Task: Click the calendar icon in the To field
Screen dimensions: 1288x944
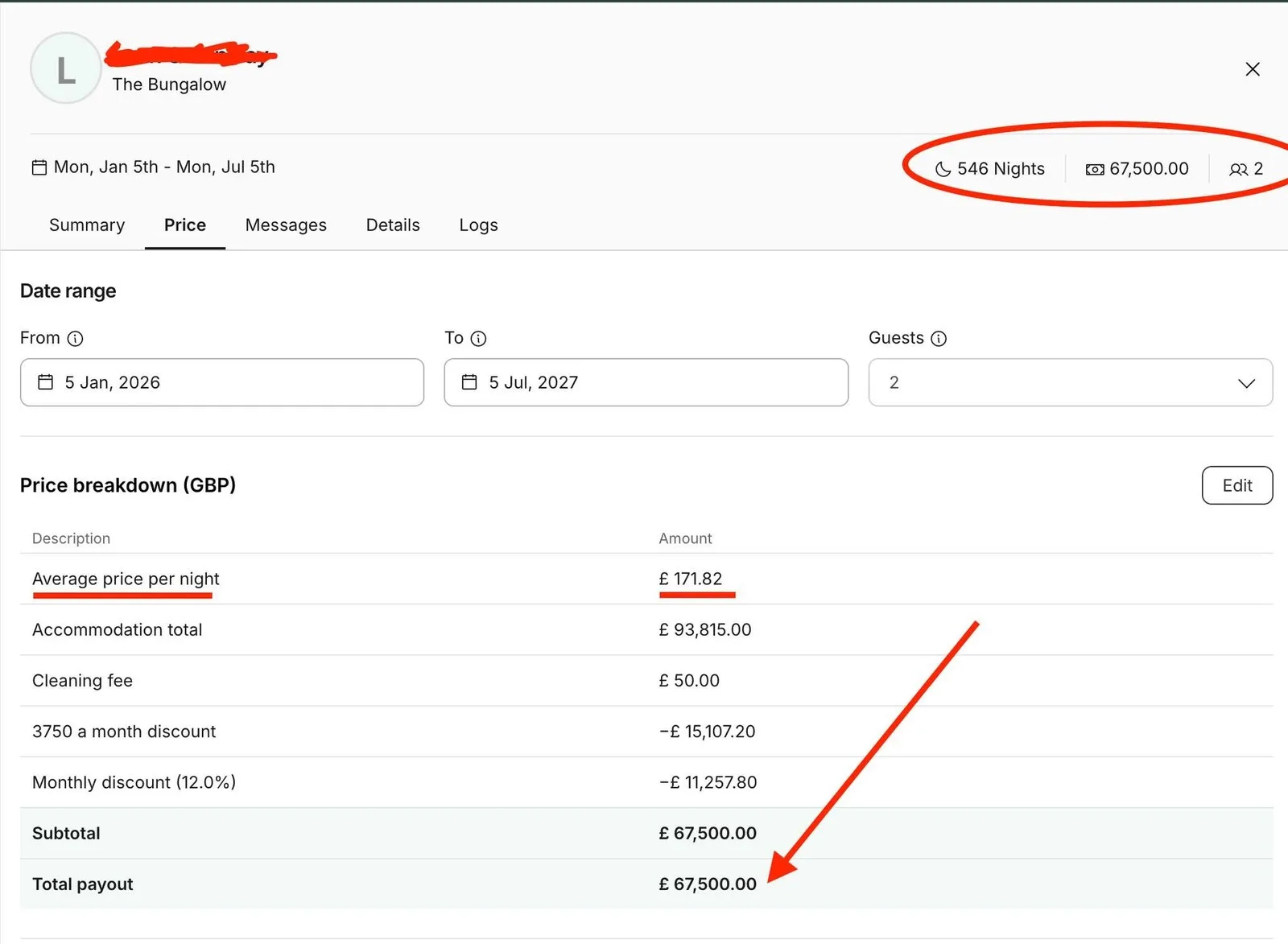Action: click(469, 382)
